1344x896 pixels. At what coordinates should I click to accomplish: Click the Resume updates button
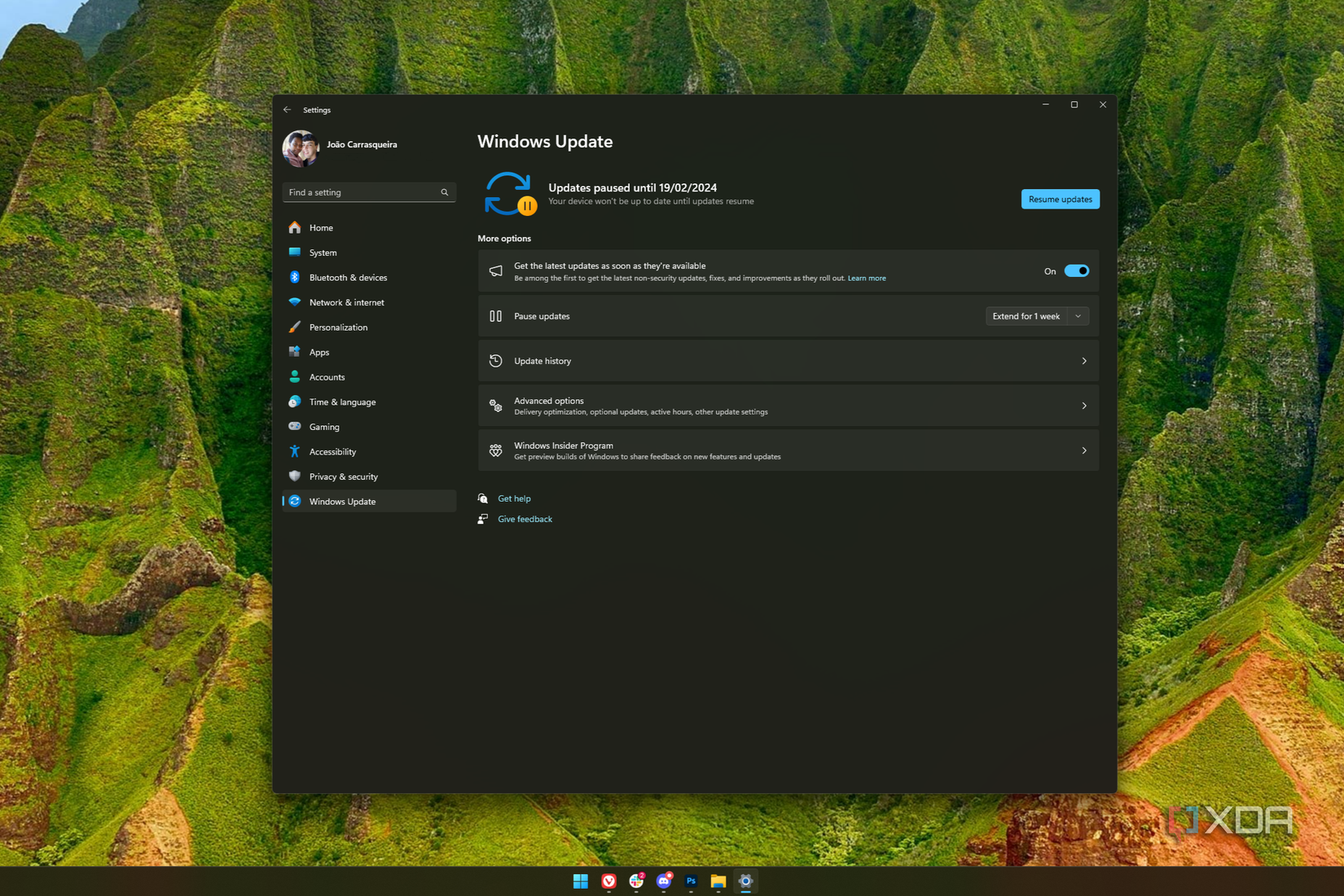1060,199
